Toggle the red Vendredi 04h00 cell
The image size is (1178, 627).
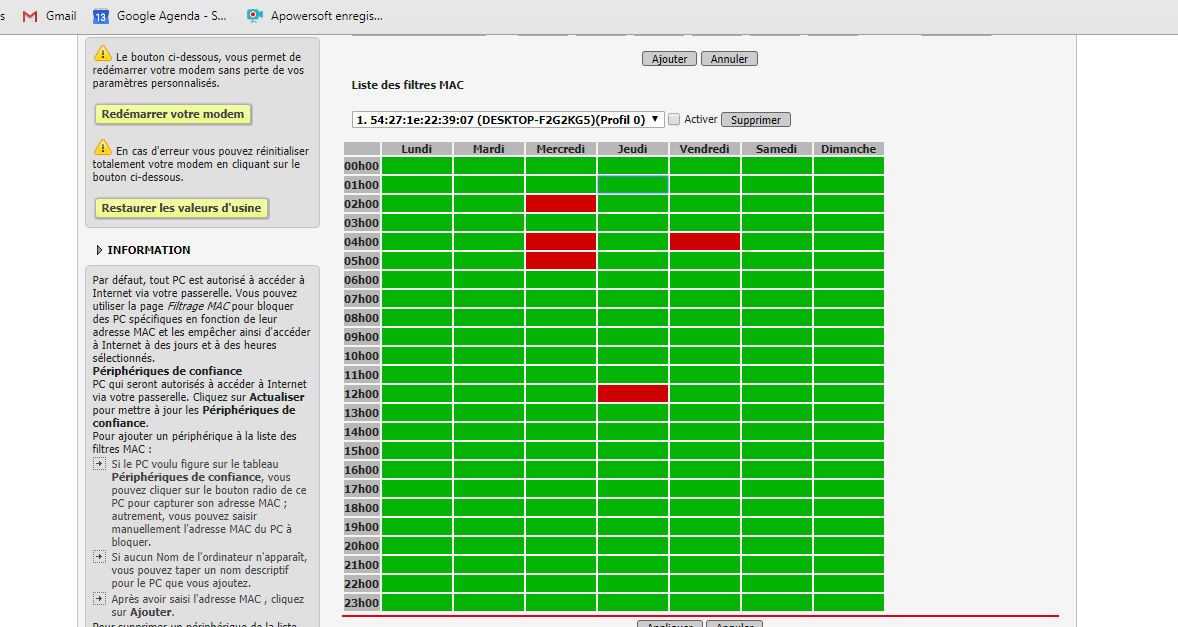click(705, 242)
